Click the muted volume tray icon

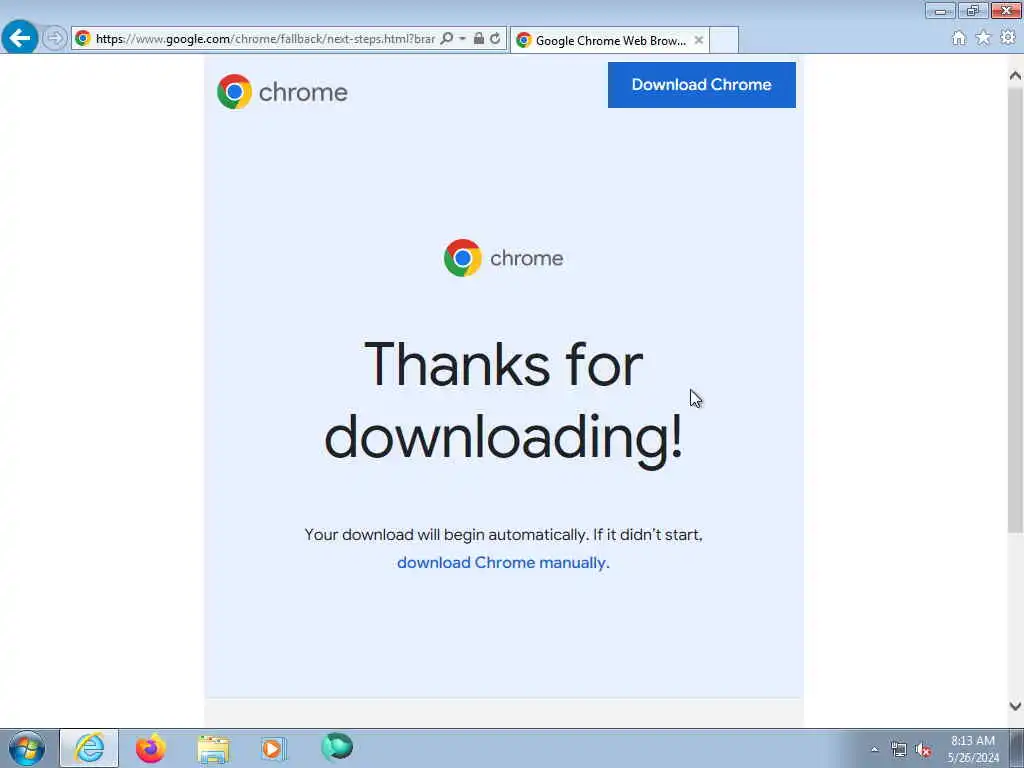click(x=923, y=750)
